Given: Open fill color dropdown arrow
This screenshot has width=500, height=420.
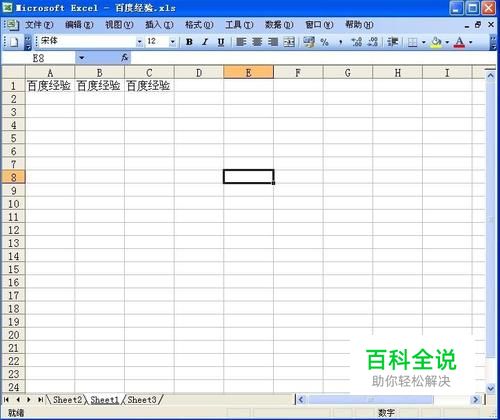Looking at the screenshot, I should coord(447,42).
